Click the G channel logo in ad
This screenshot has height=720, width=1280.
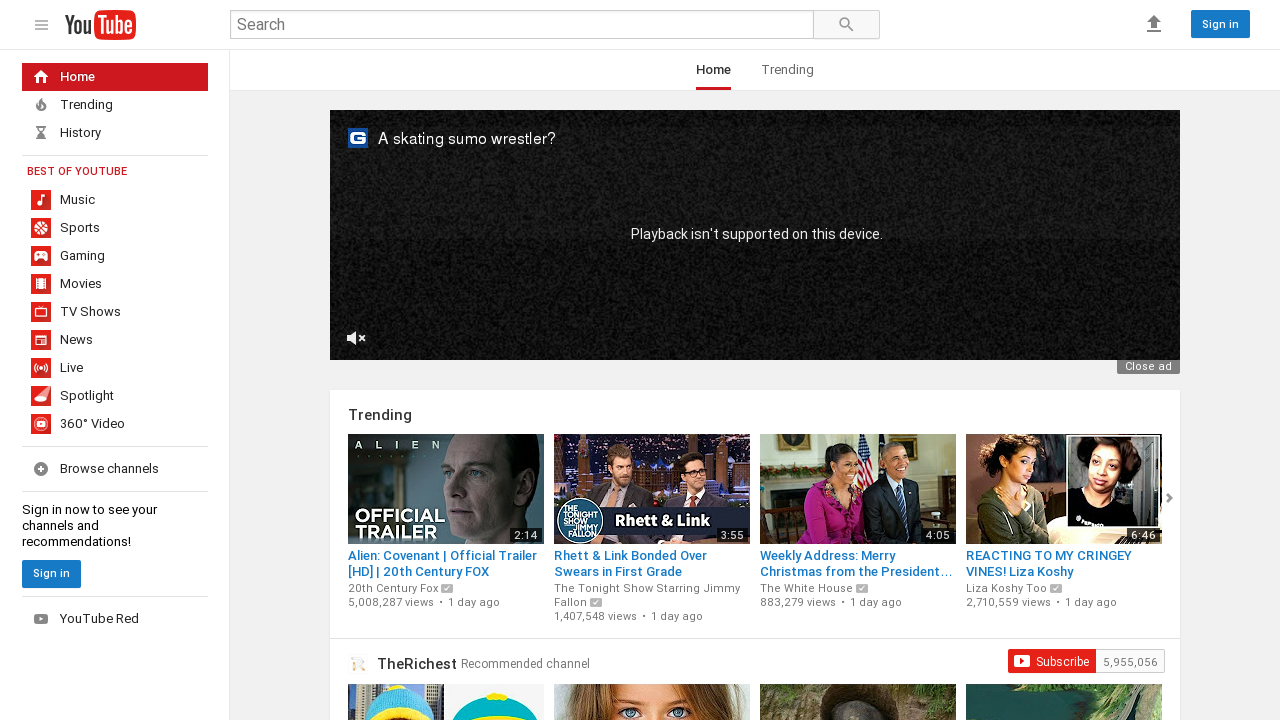coord(358,138)
